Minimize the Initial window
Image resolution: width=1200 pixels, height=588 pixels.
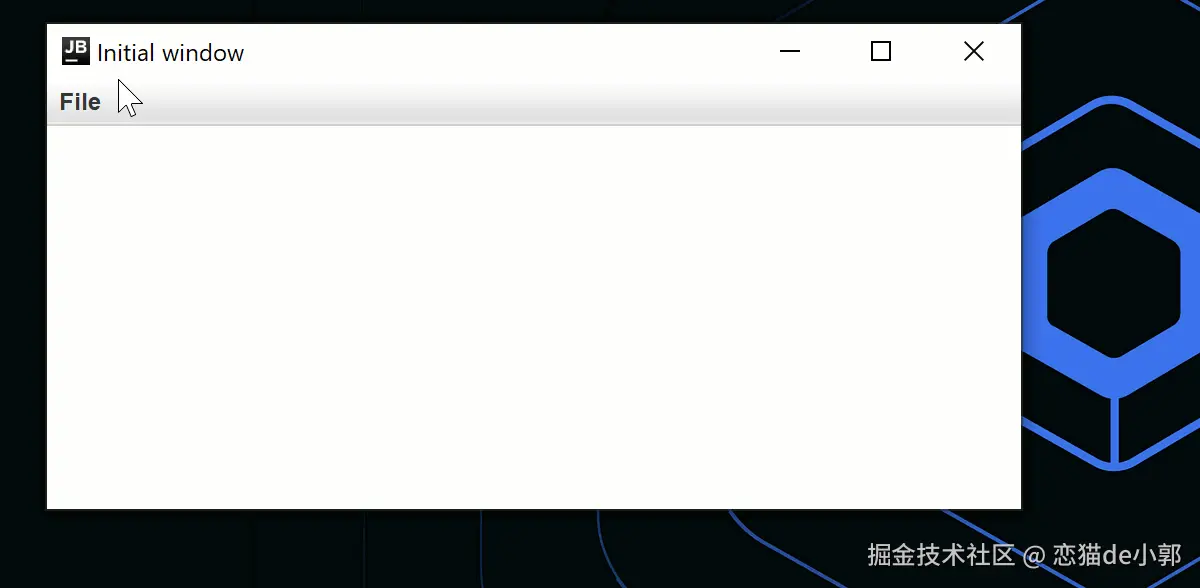(x=790, y=51)
